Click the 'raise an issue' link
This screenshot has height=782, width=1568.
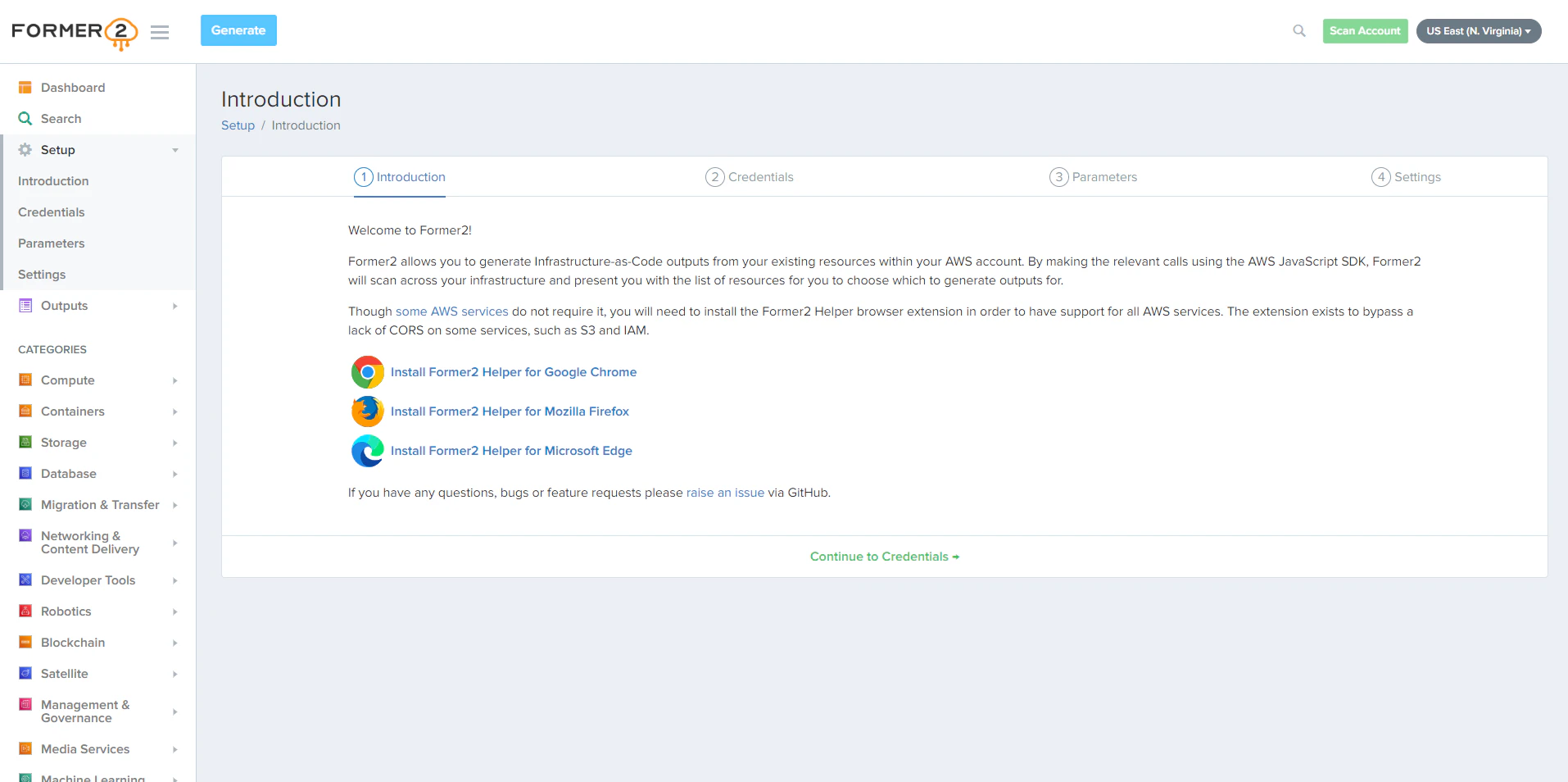725,493
